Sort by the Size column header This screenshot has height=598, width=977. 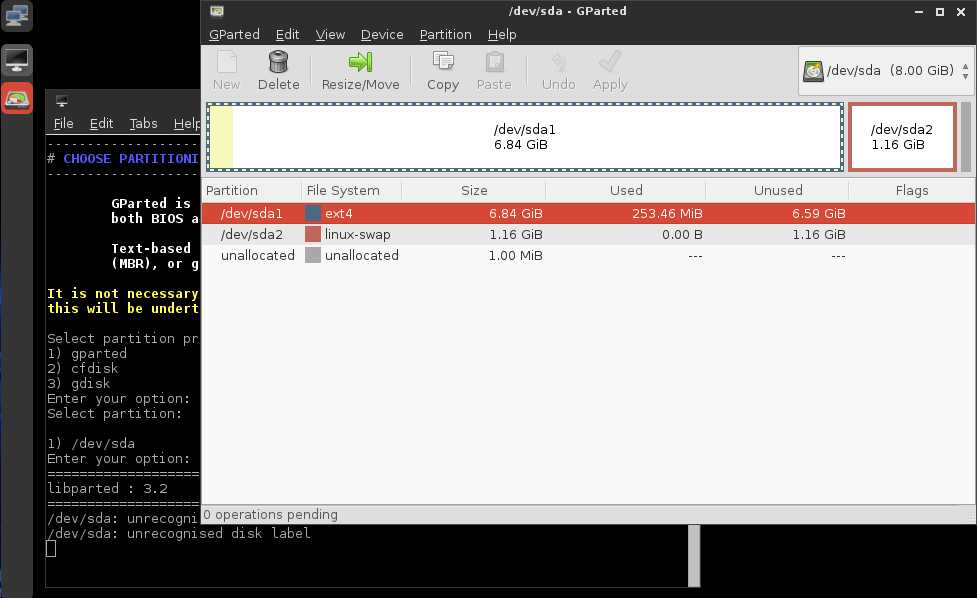[x=474, y=190]
